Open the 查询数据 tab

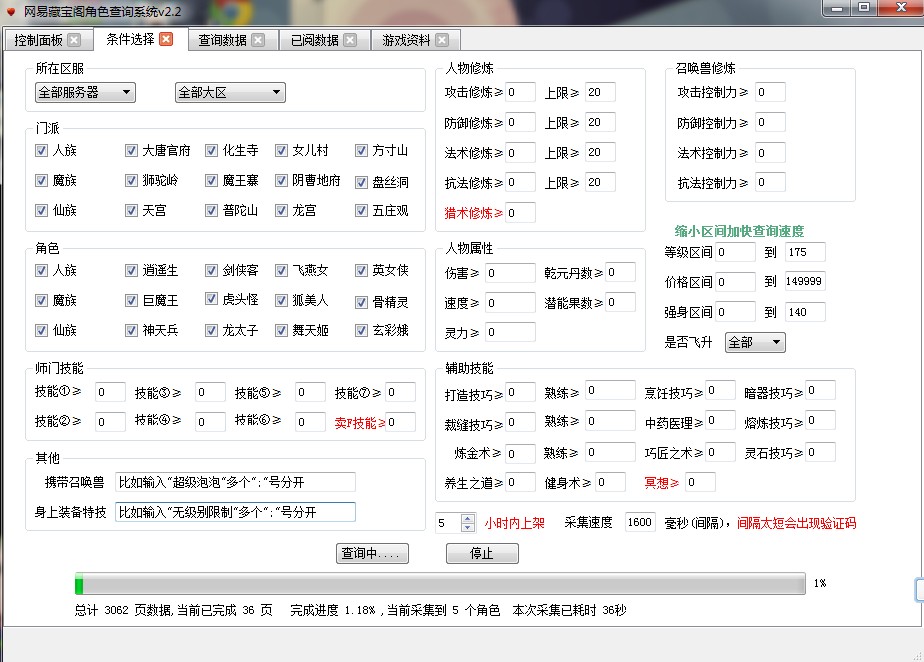coord(222,40)
